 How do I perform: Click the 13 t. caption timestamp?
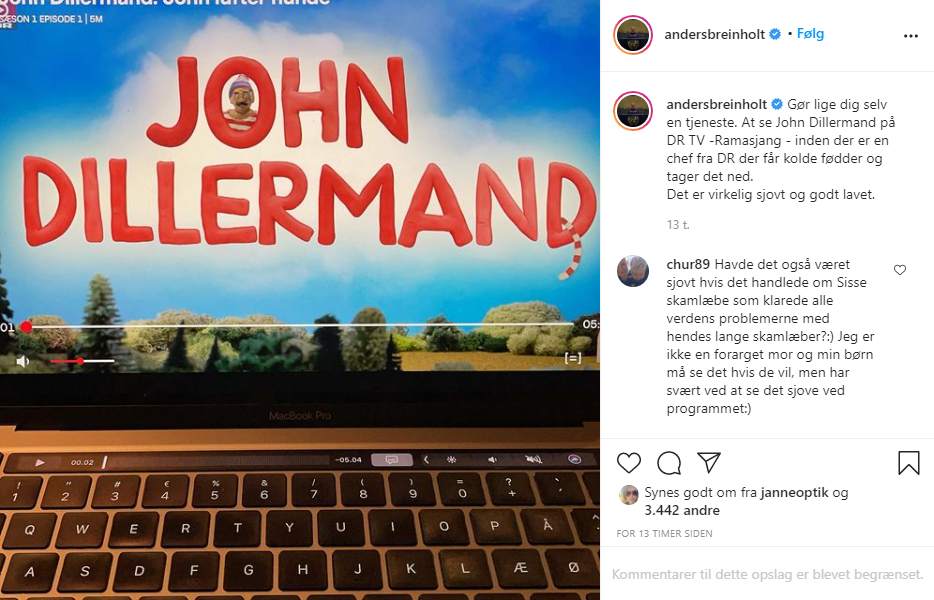678,225
